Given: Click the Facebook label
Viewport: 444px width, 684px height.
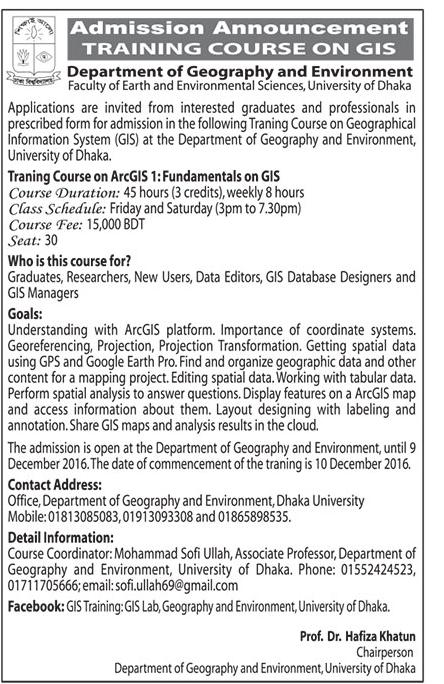Looking at the screenshot, I should tap(36, 606).
